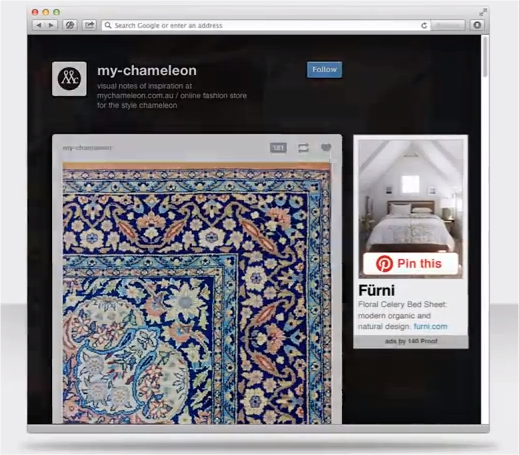View the 181 notes count badge
This screenshot has height=455, width=519.
click(278, 148)
